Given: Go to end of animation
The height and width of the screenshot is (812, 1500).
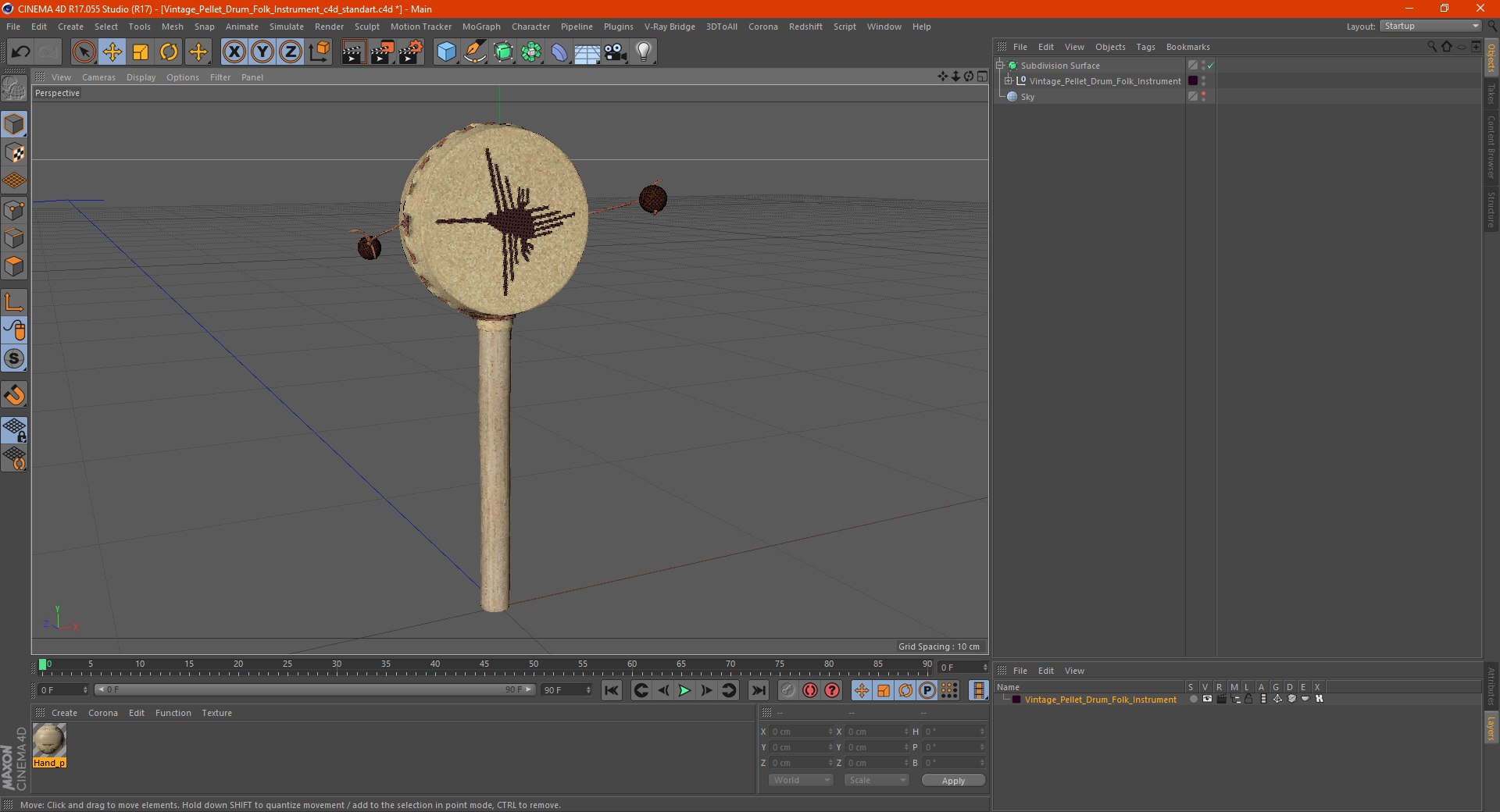Looking at the screenshot, I should tap(758, 690).
